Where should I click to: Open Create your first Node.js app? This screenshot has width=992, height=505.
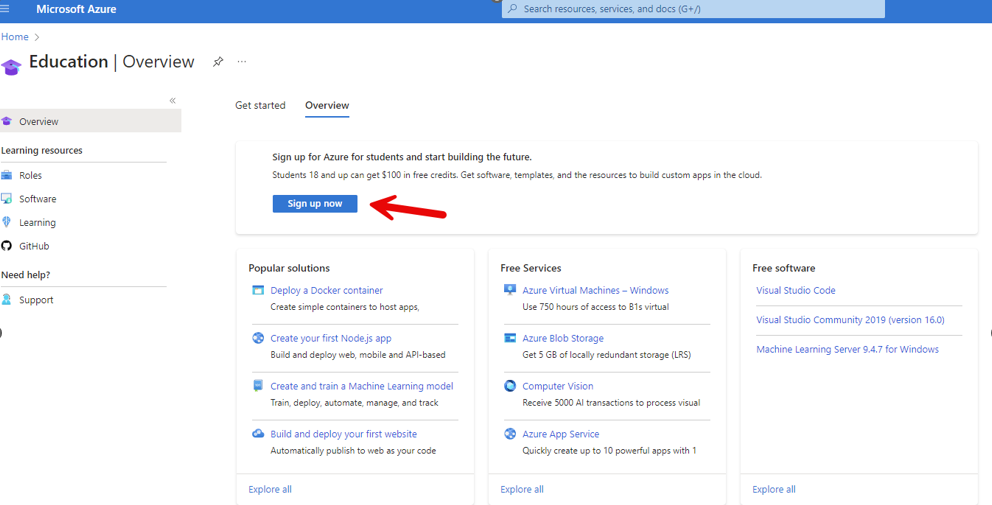pyautogui.click(x=331, y=339)
